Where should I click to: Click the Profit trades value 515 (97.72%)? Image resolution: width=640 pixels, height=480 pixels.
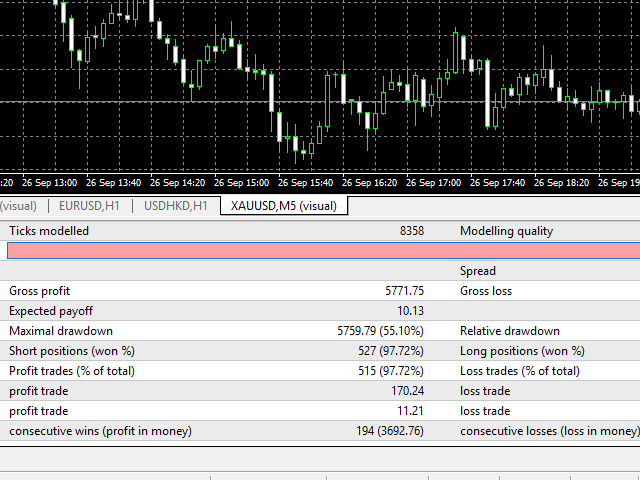coord(391,371)
